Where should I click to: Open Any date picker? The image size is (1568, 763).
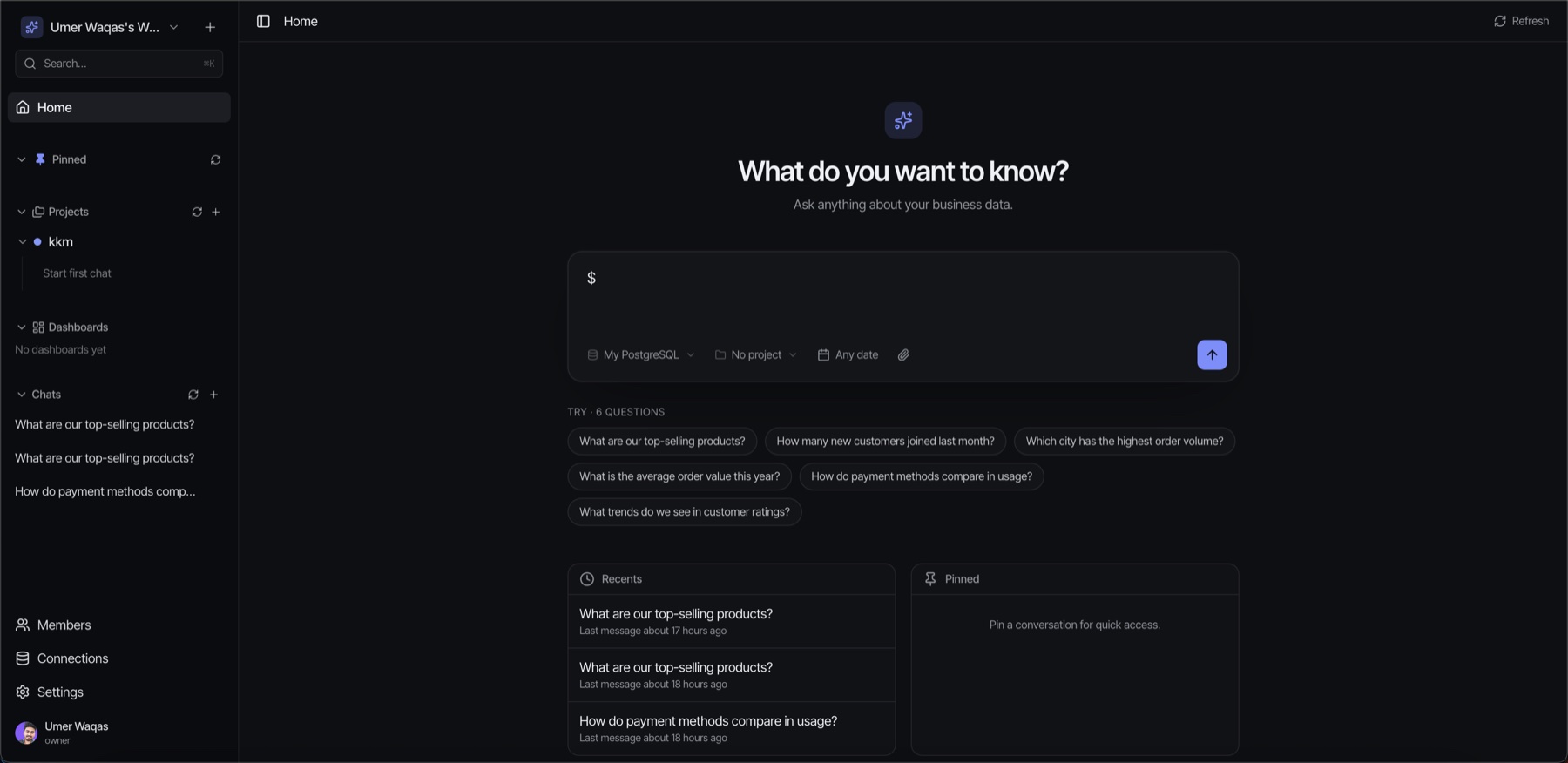click(848, 354)
